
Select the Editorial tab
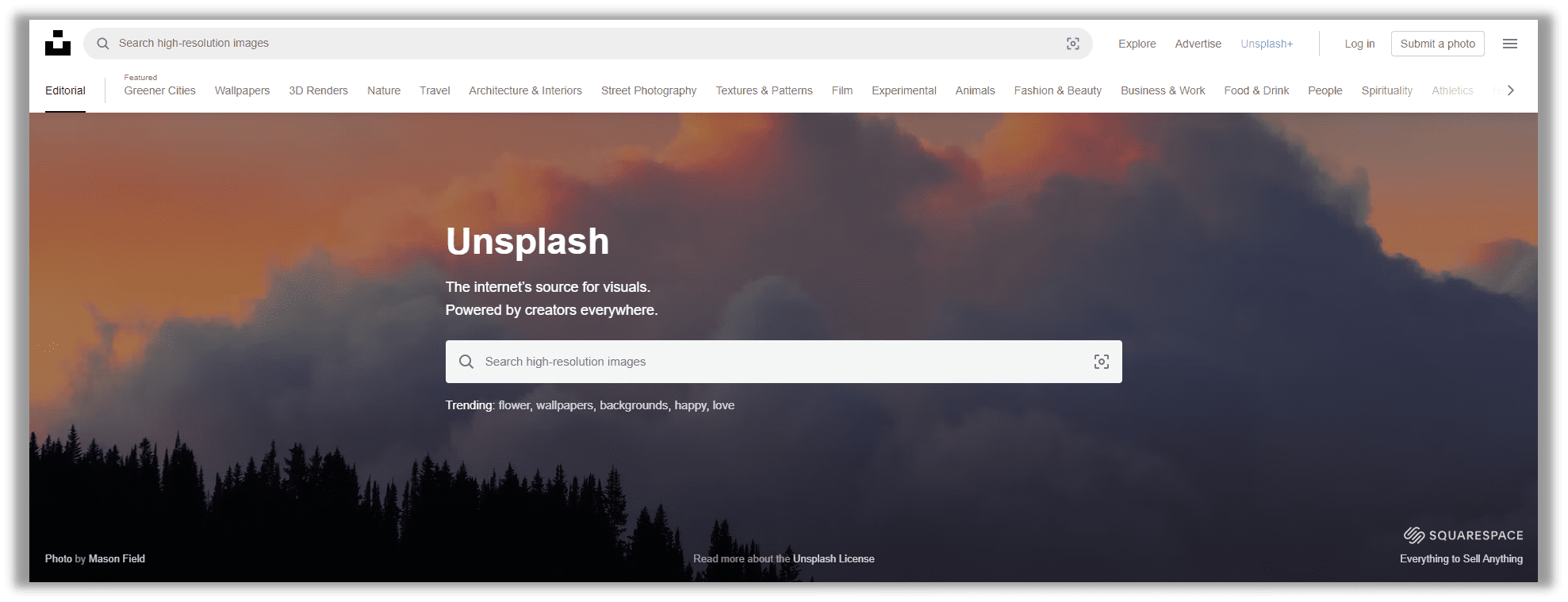pos(65,90)
